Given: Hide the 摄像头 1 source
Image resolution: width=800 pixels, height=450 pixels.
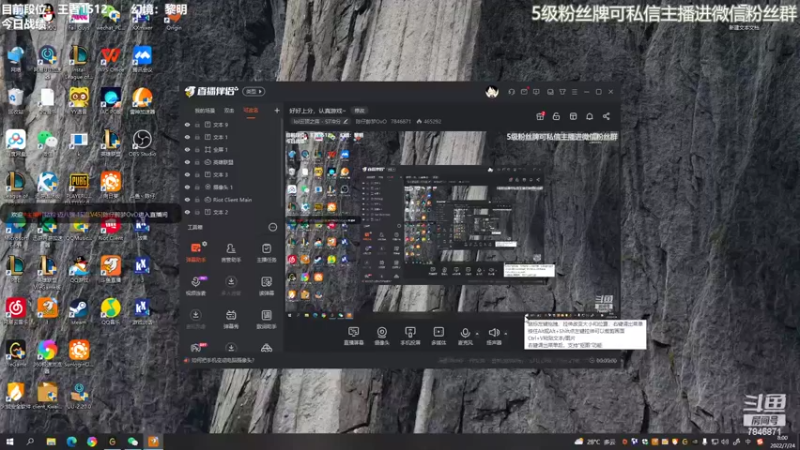Looking at the screenshot, I should pos(187,187).
